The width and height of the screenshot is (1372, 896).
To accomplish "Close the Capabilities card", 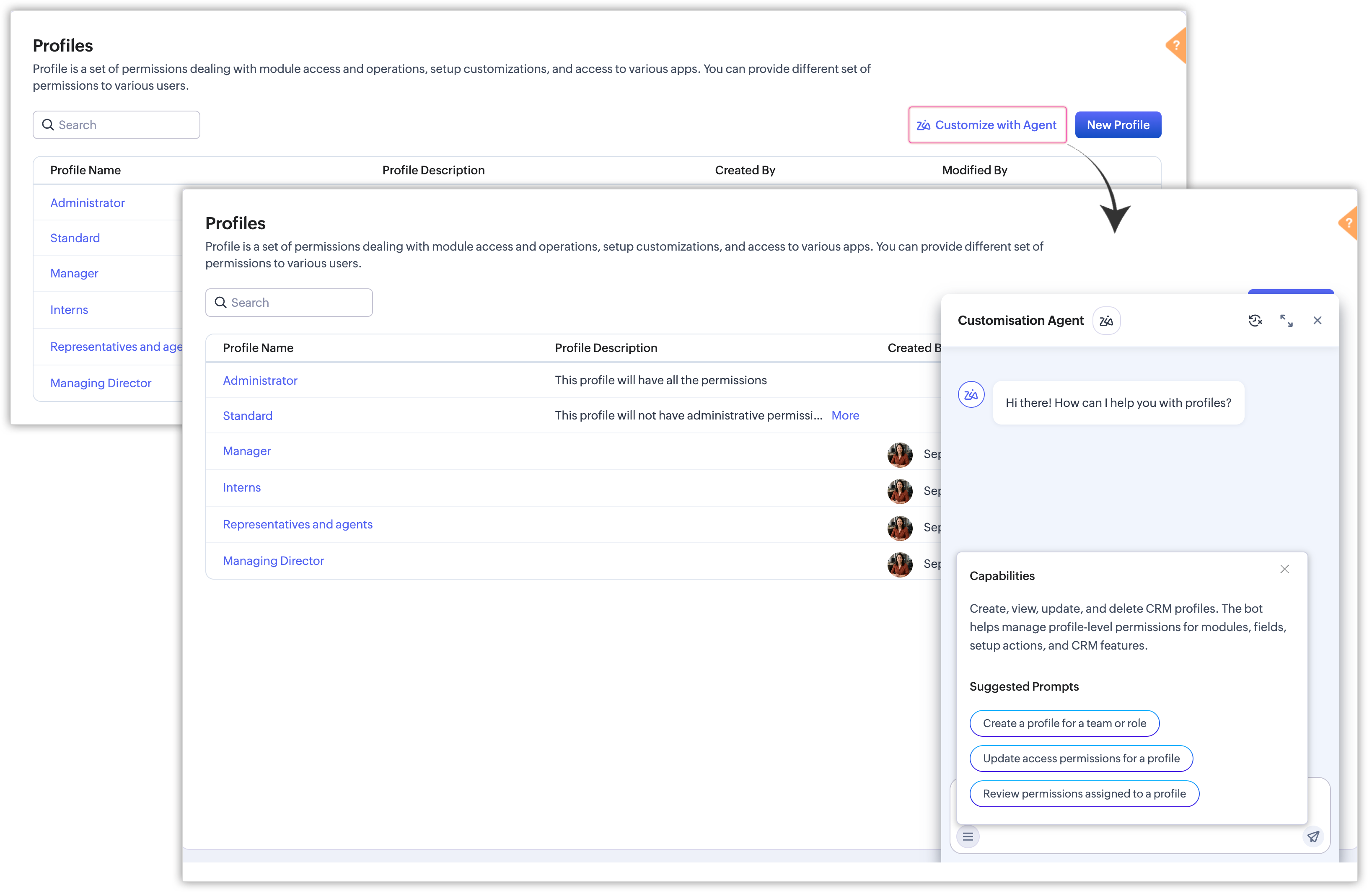I will 1284,569.
